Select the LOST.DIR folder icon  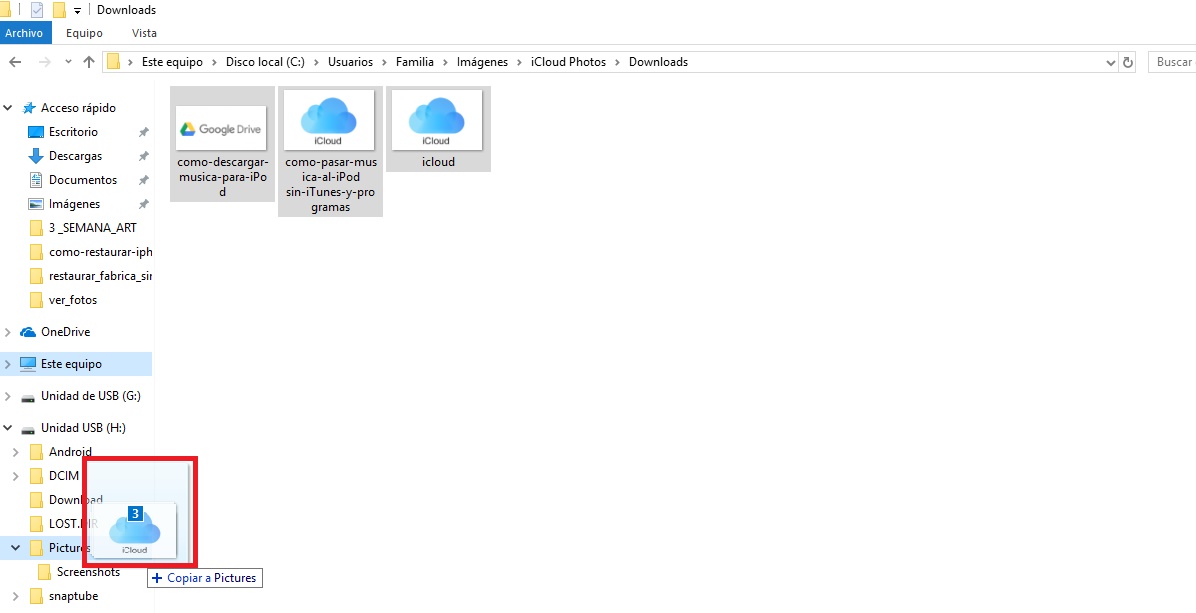[36, 524]
